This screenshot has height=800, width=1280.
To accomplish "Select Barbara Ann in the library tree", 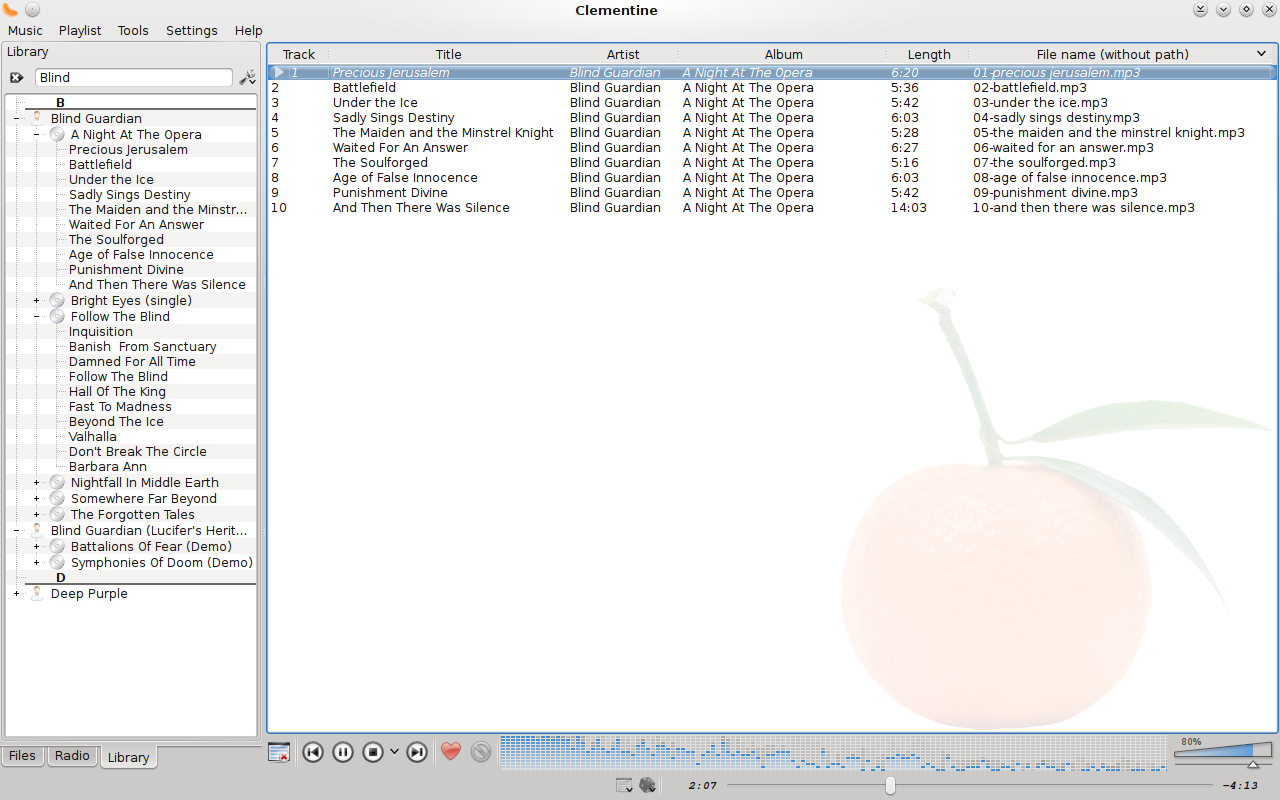I will point(108,467).
